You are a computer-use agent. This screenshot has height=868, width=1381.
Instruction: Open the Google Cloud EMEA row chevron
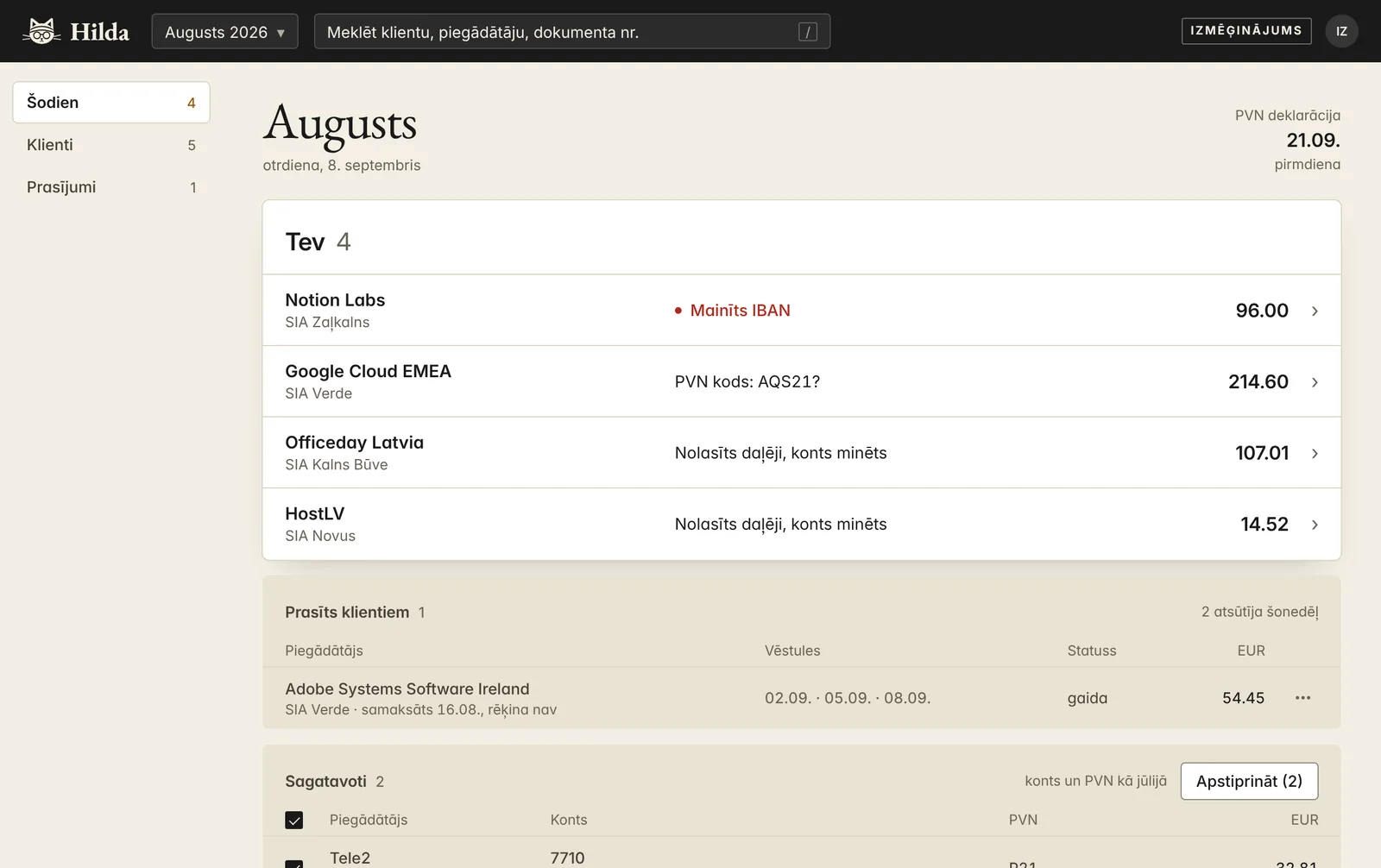tap(1315, 382)
